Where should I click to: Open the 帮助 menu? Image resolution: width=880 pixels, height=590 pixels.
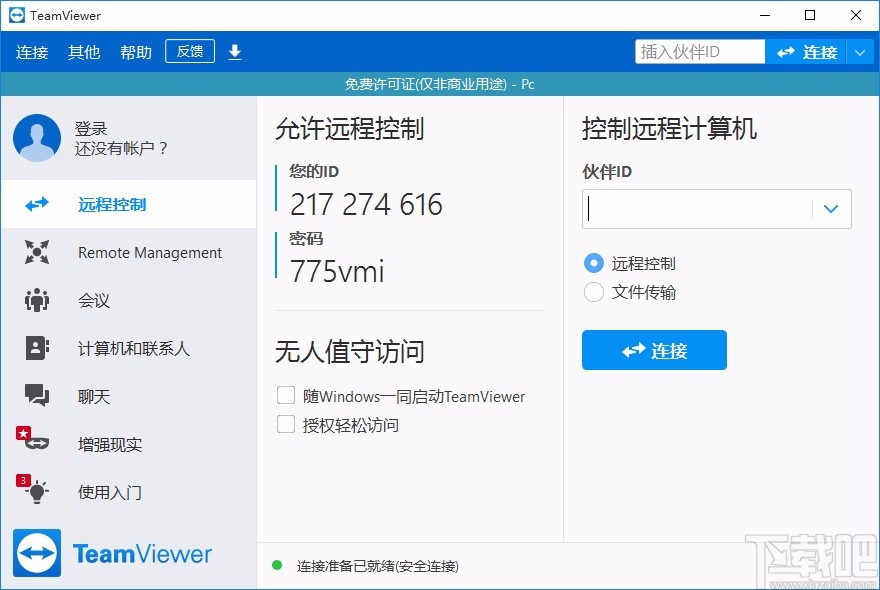(x=135, y=51)
